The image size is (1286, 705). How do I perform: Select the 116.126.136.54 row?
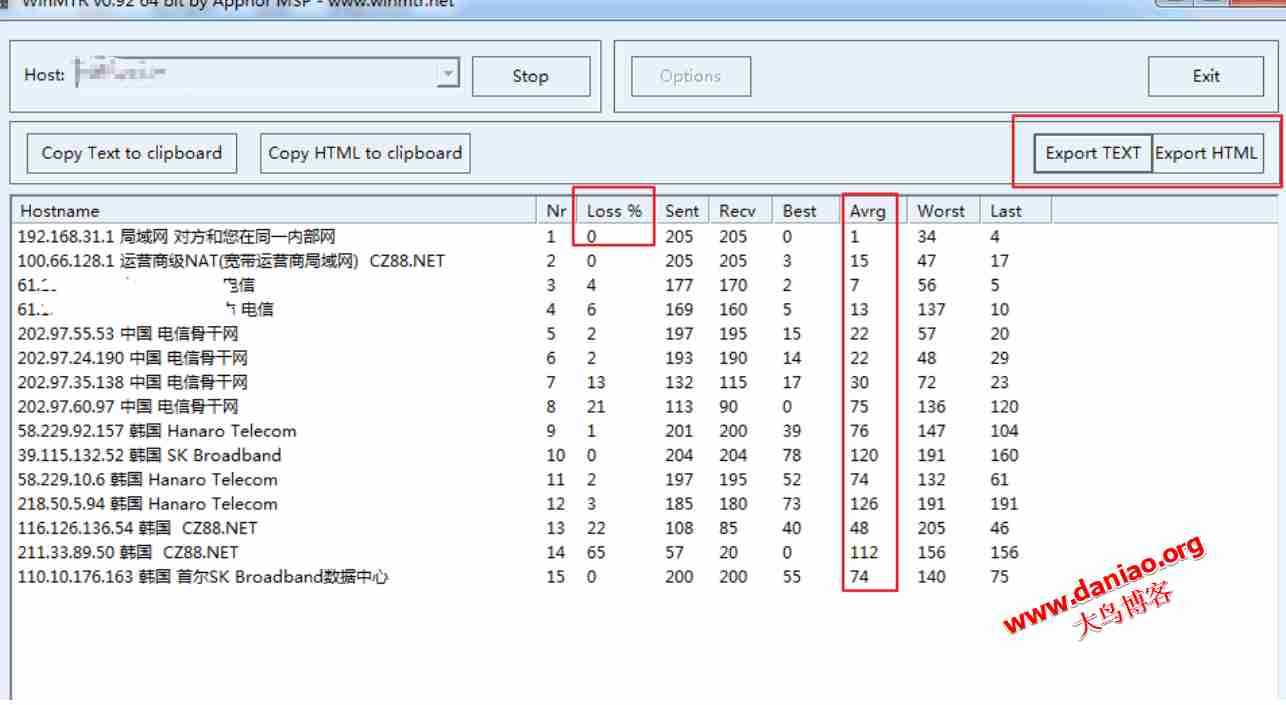click(530, 528)
